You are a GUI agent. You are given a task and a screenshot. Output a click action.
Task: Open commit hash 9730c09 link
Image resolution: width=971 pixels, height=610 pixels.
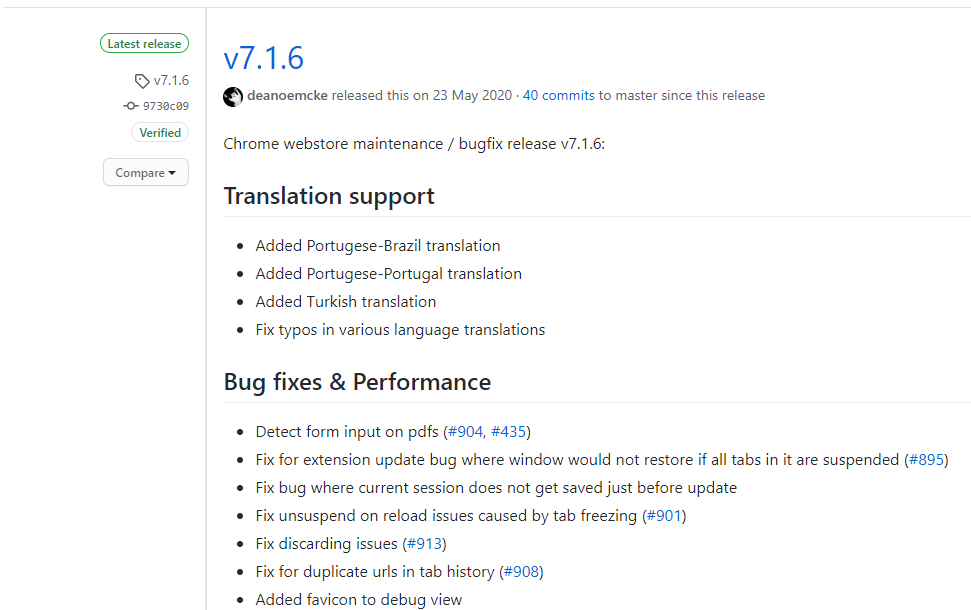[166, 106]
